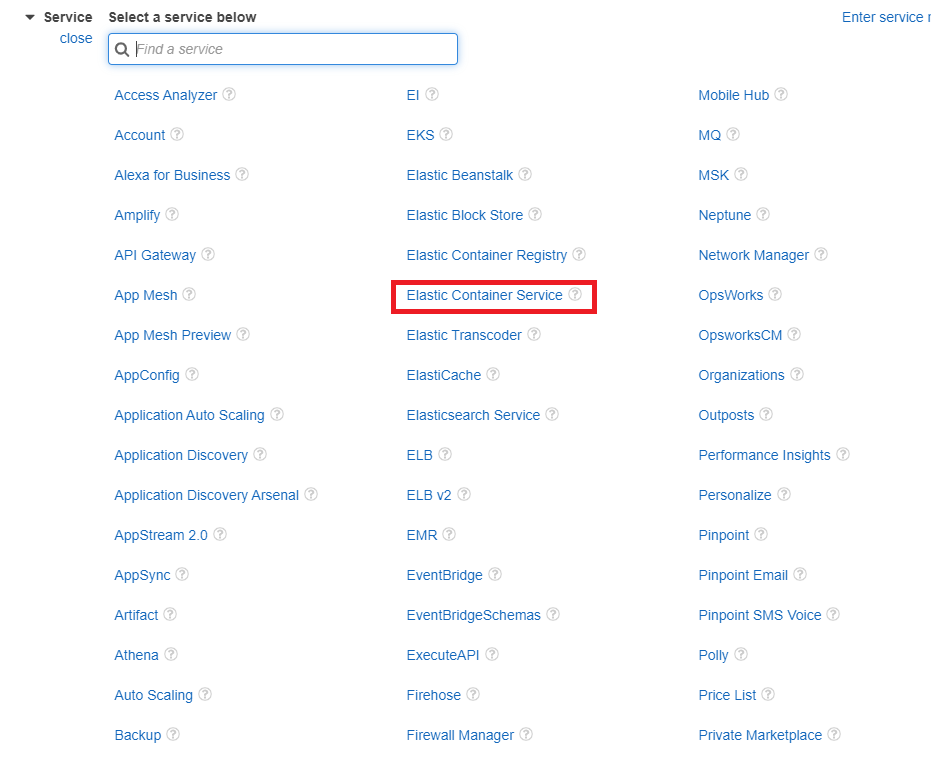
Task: Choose the AppConfig service
Action: pos(147,375)
